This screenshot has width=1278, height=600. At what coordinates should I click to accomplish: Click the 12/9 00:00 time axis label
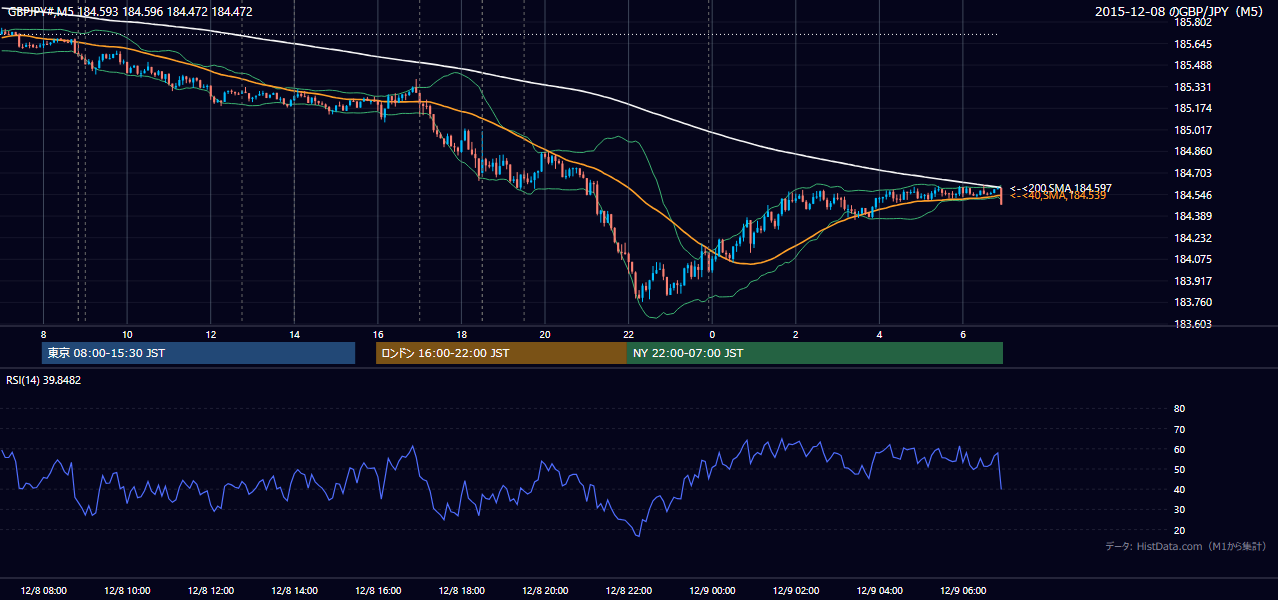click(x=712, y=590)
